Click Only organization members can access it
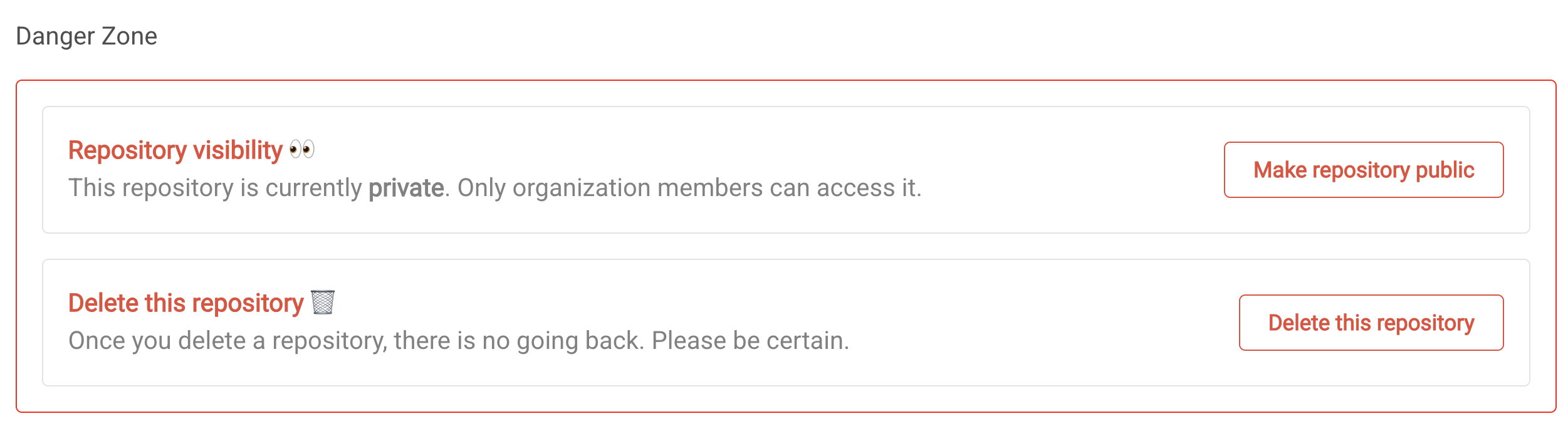Image resolution: width=1568 pixels, height=426 pixels. pyautogui.click(x=689, y=188)
